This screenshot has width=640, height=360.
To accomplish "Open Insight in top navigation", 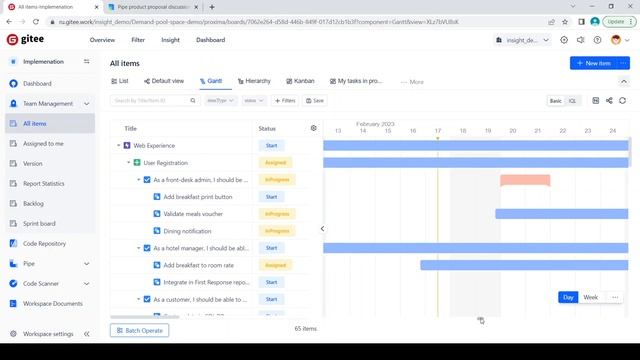I will (x=170, y=40).
